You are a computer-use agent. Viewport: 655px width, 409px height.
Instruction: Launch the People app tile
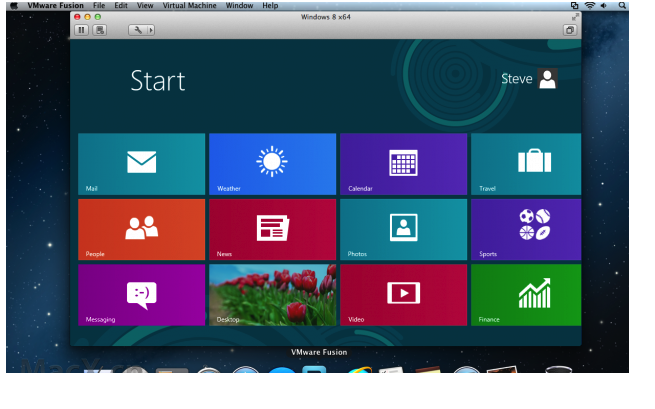tap(141, 229)
